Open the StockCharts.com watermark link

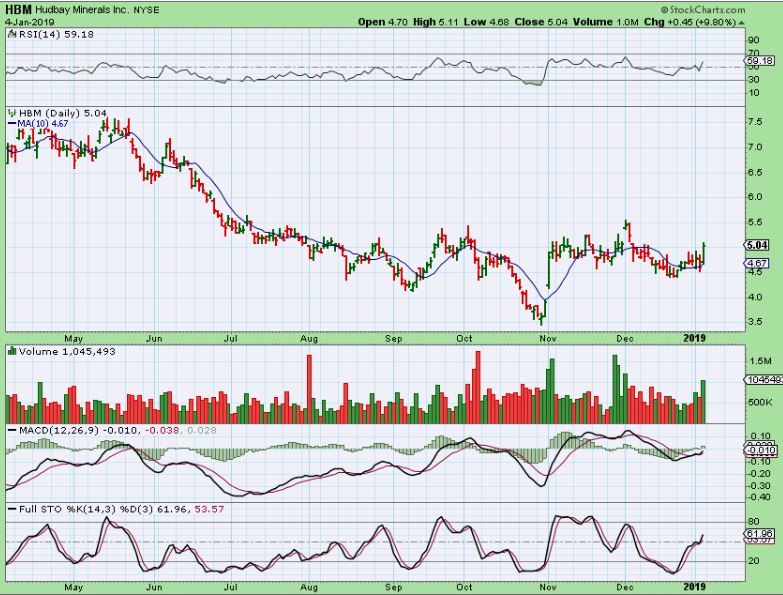point(703,9)
